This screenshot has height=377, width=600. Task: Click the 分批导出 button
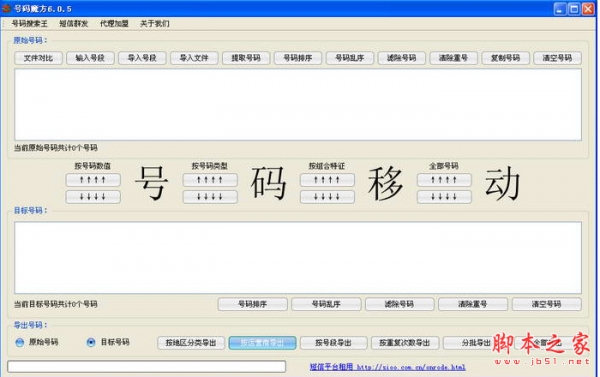[476, 343]
